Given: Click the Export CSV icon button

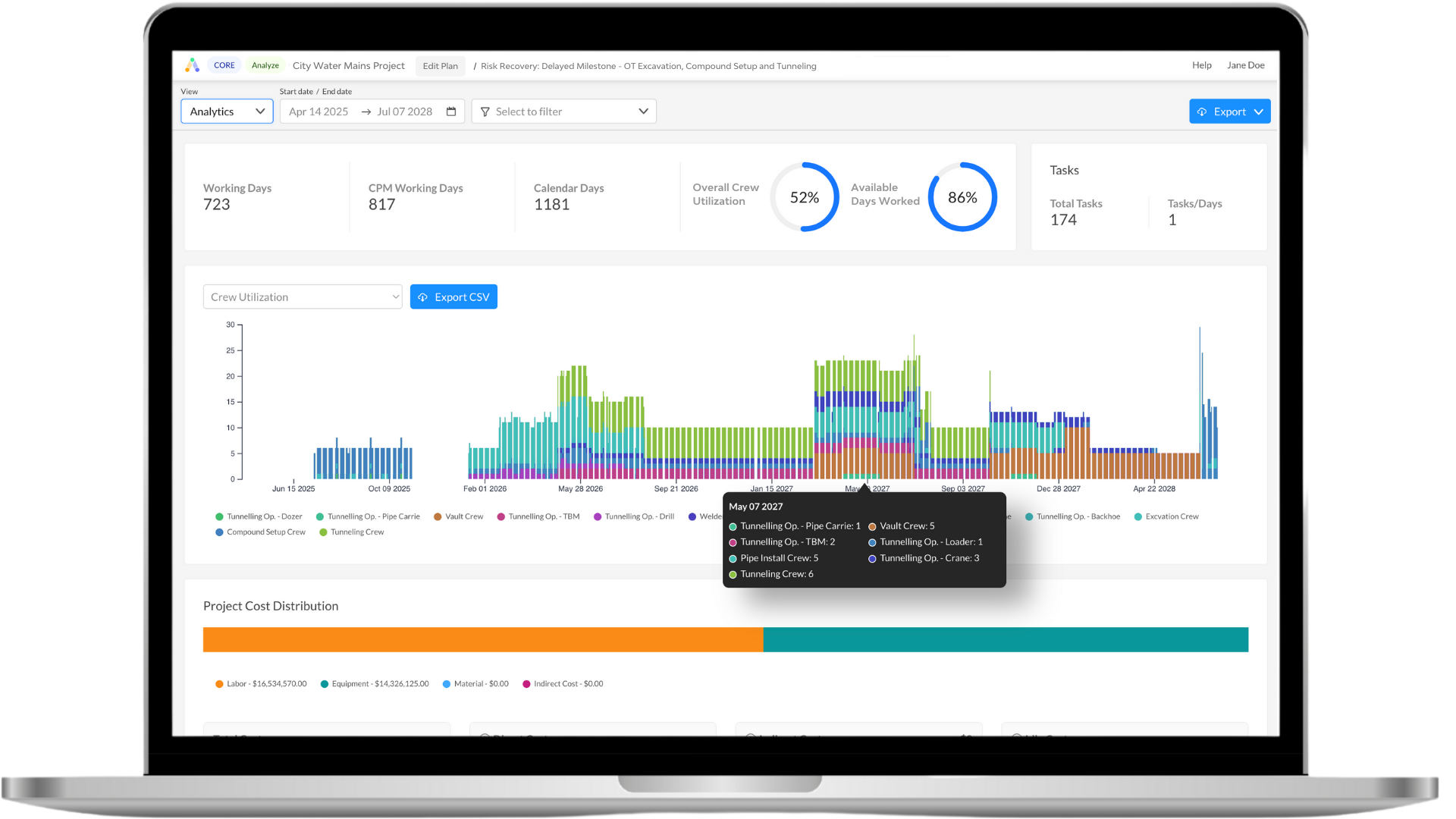Looking at the screenshot, I should coord(423,297).
